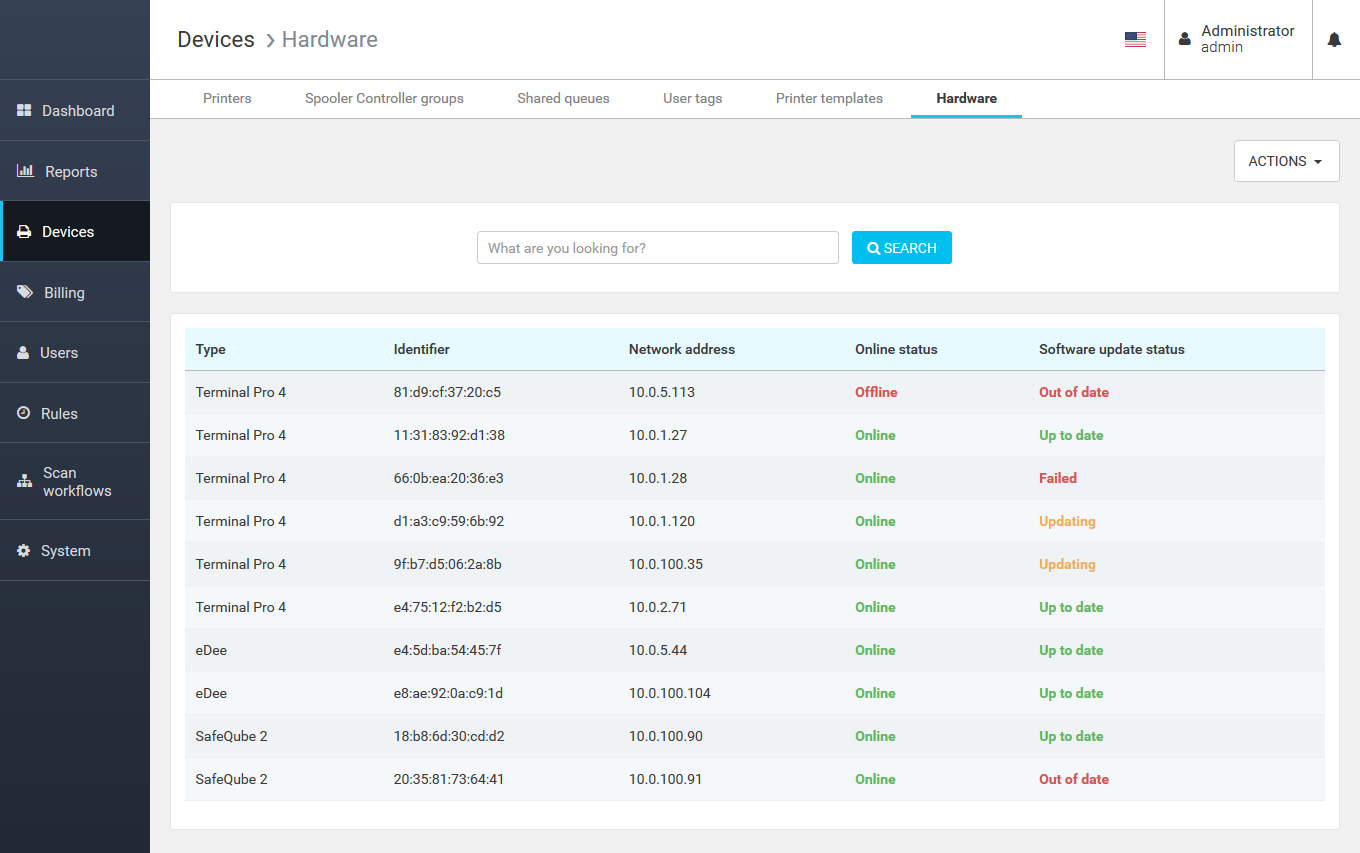The width and height of the screenshot is (1360, 853).
Task: Click the Scan workflows sitemap icon
Action: pos(25,481)
